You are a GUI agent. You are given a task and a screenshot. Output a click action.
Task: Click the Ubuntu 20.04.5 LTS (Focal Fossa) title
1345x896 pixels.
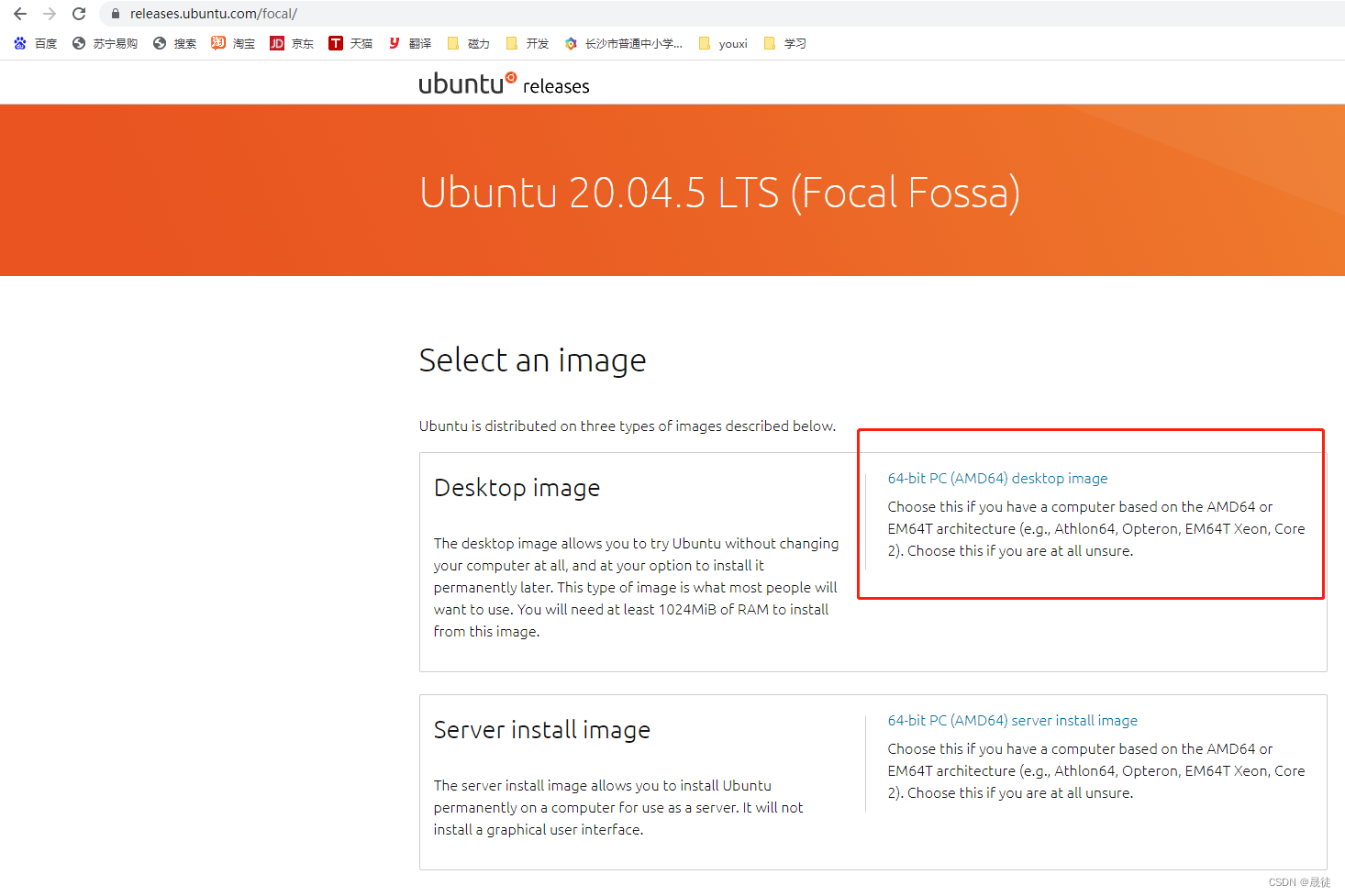719,193
